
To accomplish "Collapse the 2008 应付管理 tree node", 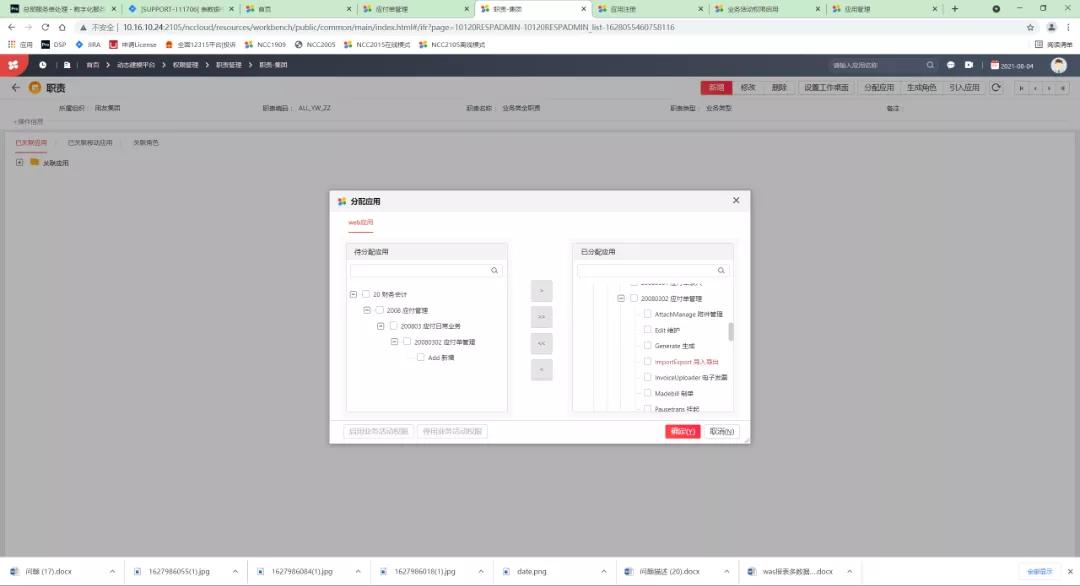I will click(x=367, y=309).
